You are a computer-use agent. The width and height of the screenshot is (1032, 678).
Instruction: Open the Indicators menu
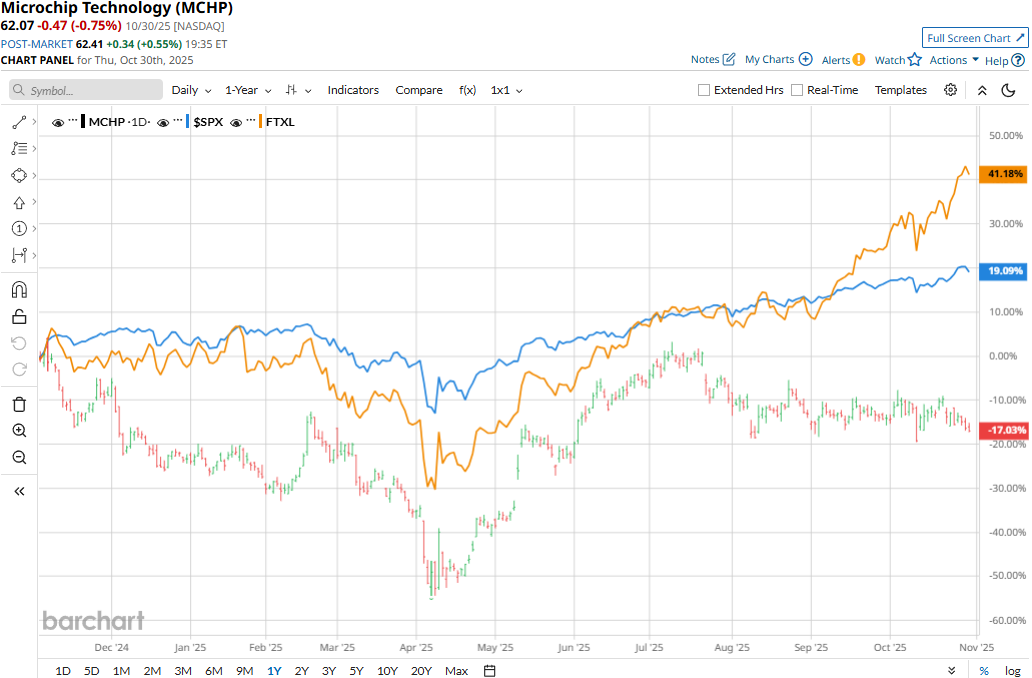click(x=353, y=90)
